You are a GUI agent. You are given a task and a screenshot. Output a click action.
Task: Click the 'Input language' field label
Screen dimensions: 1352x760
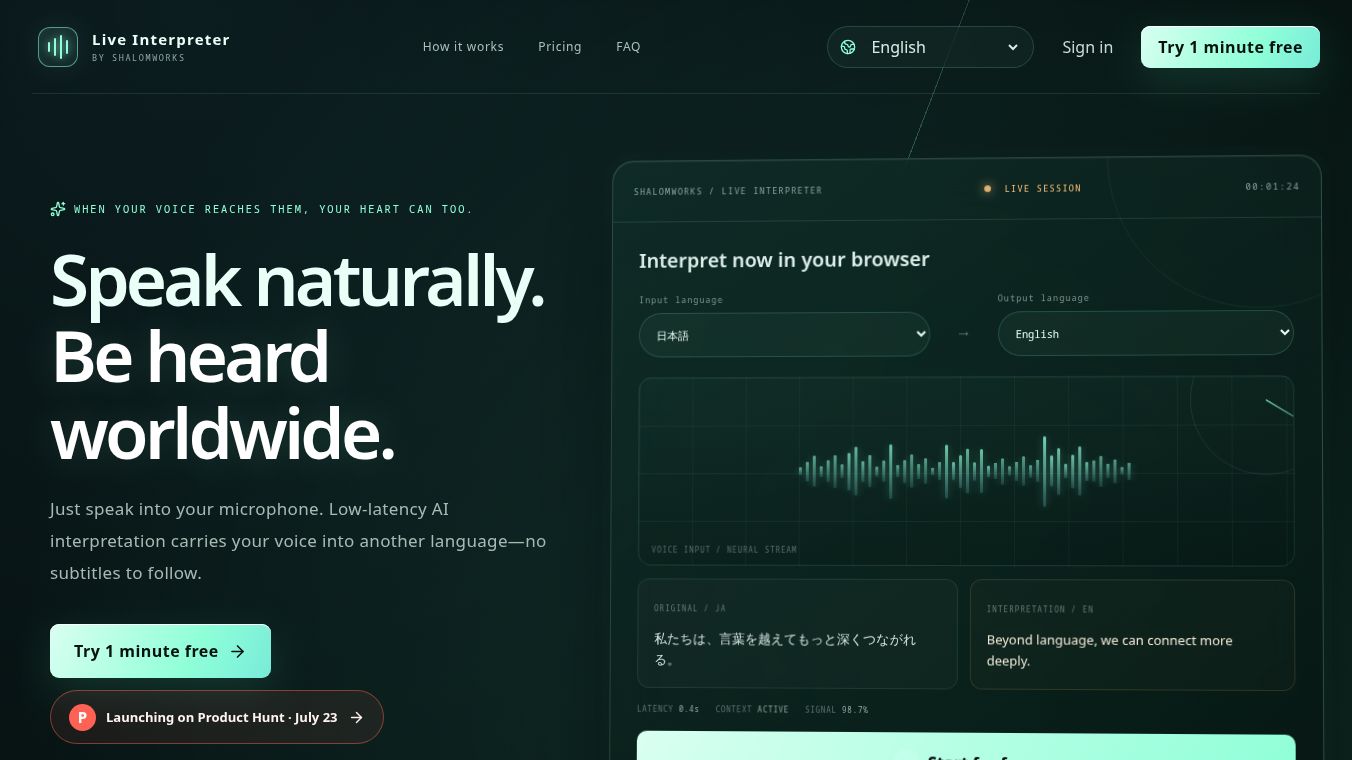681,300
